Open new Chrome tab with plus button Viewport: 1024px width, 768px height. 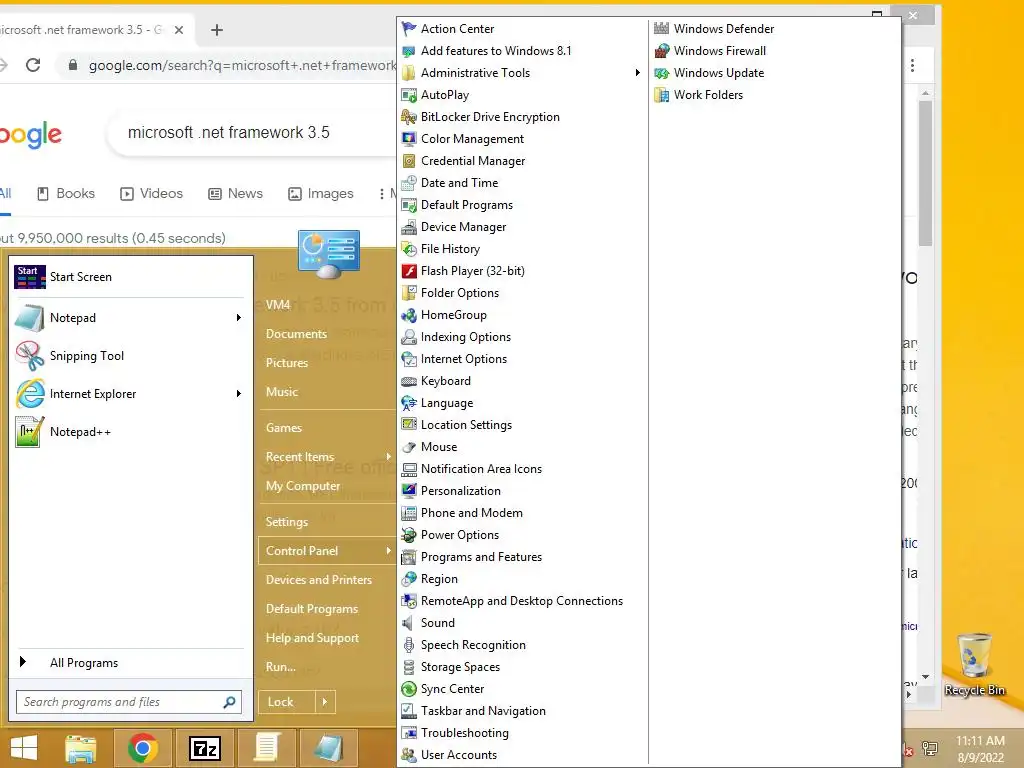217,30
